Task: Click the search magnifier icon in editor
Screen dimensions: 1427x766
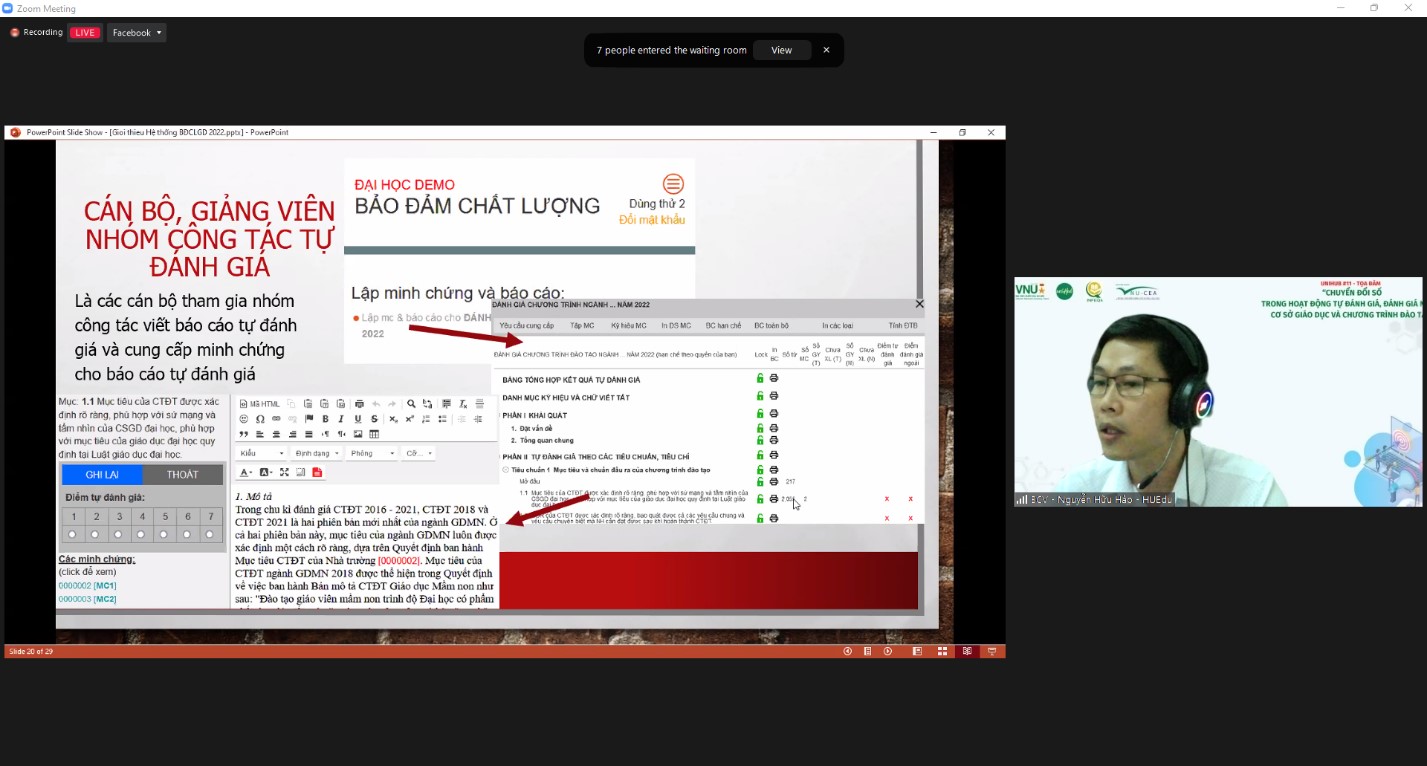Action: pos(411,404)
